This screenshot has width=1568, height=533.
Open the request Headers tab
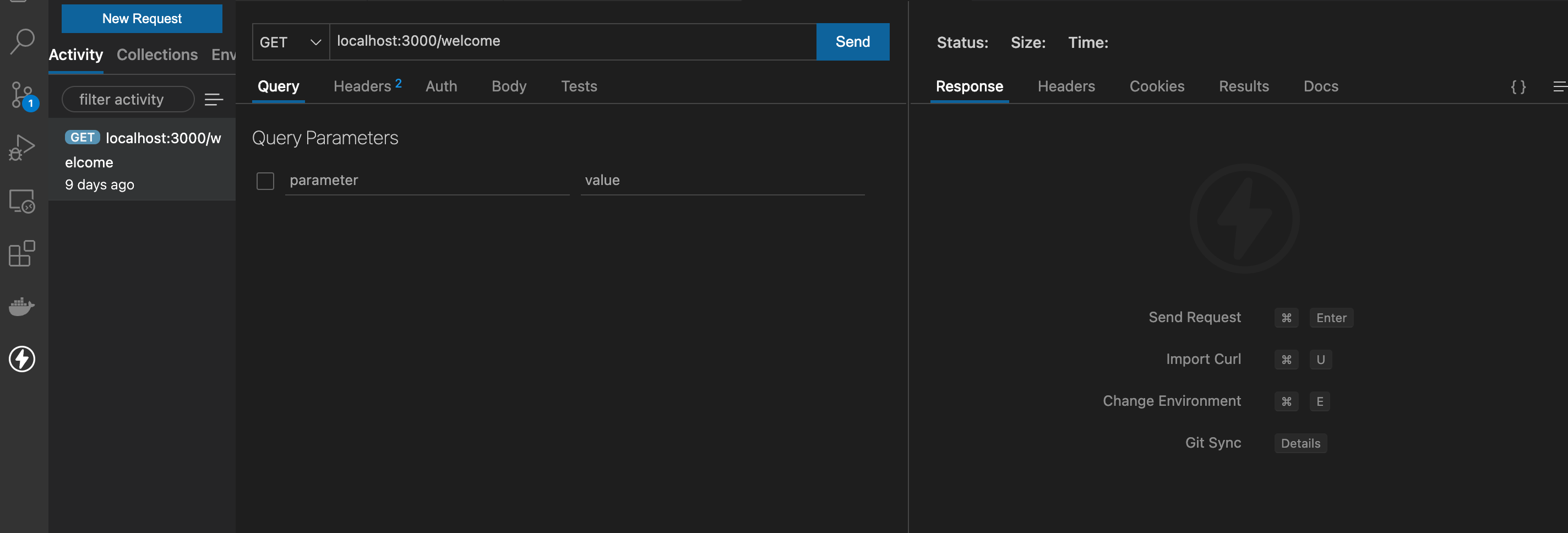tap(367, 86)
